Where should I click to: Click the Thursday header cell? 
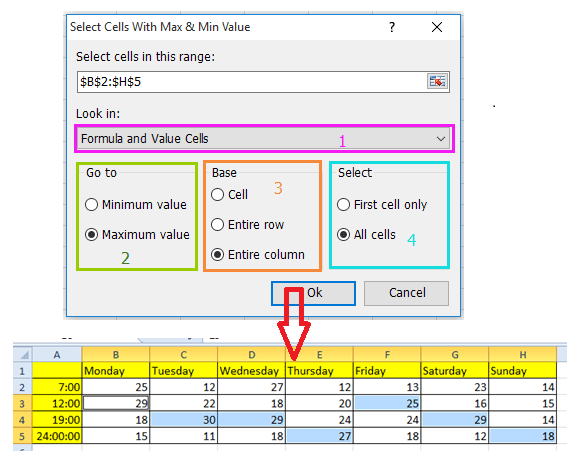tap(319, 370)
